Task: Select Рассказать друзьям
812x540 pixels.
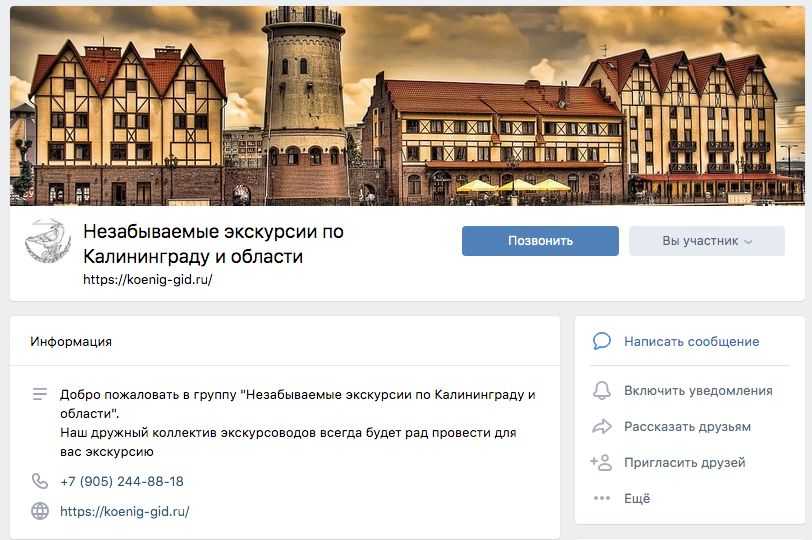Action: click(687, 427)
